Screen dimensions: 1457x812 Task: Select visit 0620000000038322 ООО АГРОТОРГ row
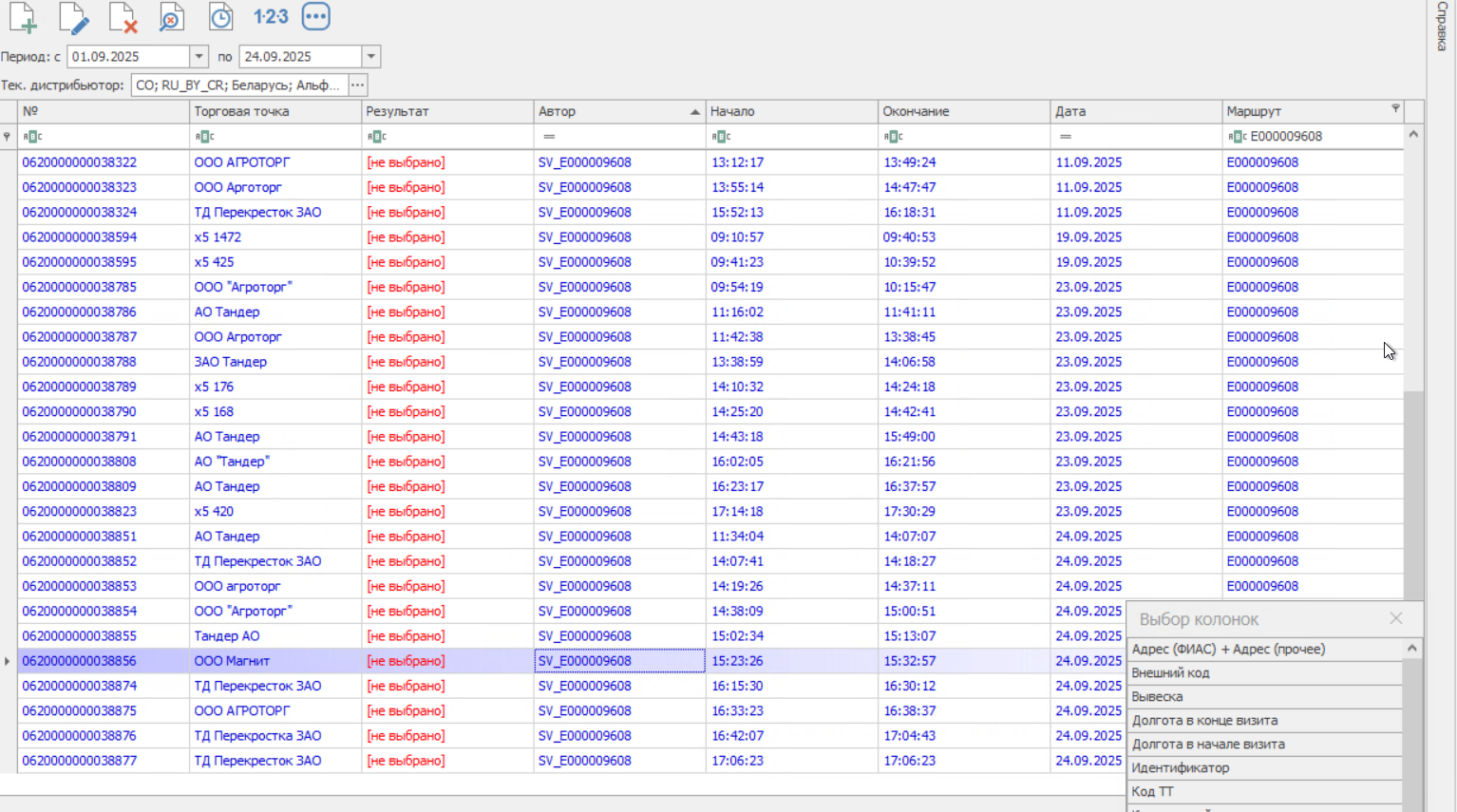coord(710,162)
